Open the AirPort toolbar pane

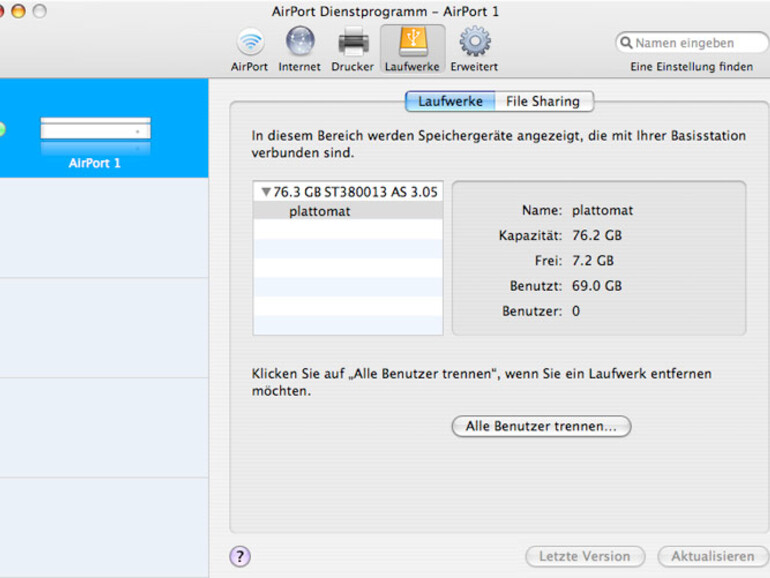[x=249, y=49]
